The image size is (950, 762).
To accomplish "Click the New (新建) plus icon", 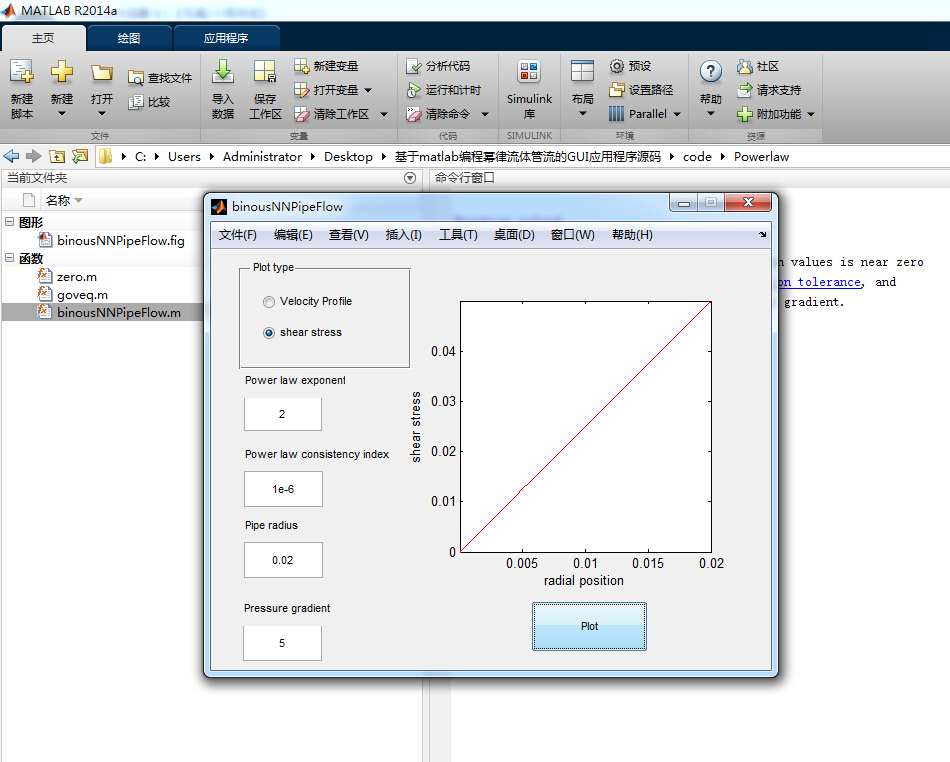I will pyautogui.click(x=61, y=71).
